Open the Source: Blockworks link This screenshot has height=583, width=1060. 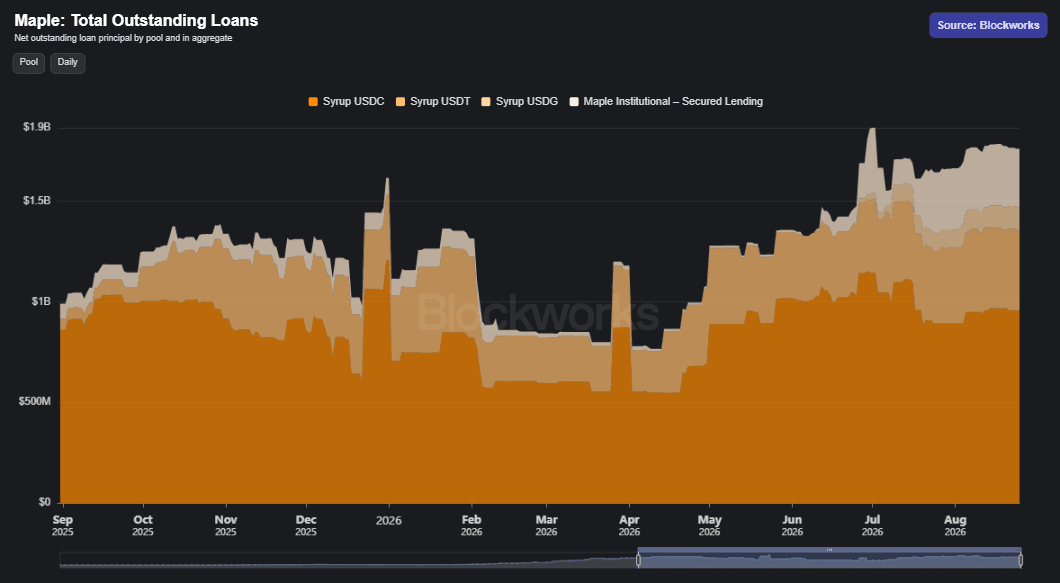click(988, 25)
